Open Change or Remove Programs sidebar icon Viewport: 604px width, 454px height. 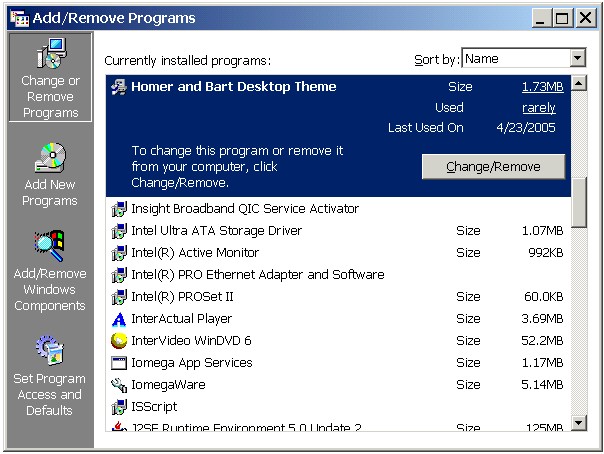tap(52, 54)
